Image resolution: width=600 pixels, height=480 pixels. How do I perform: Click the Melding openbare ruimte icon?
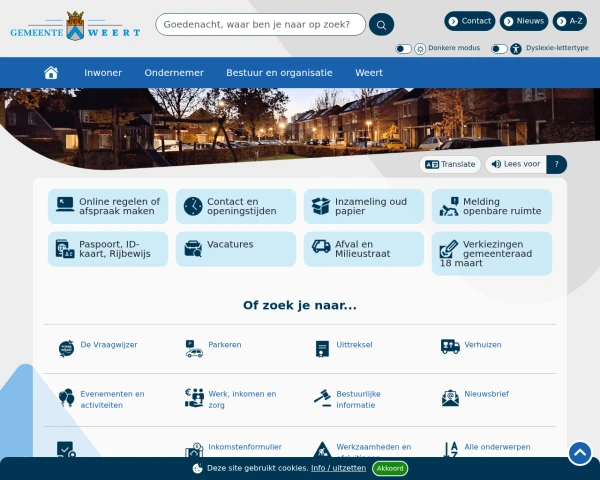[x=449, y=206]
